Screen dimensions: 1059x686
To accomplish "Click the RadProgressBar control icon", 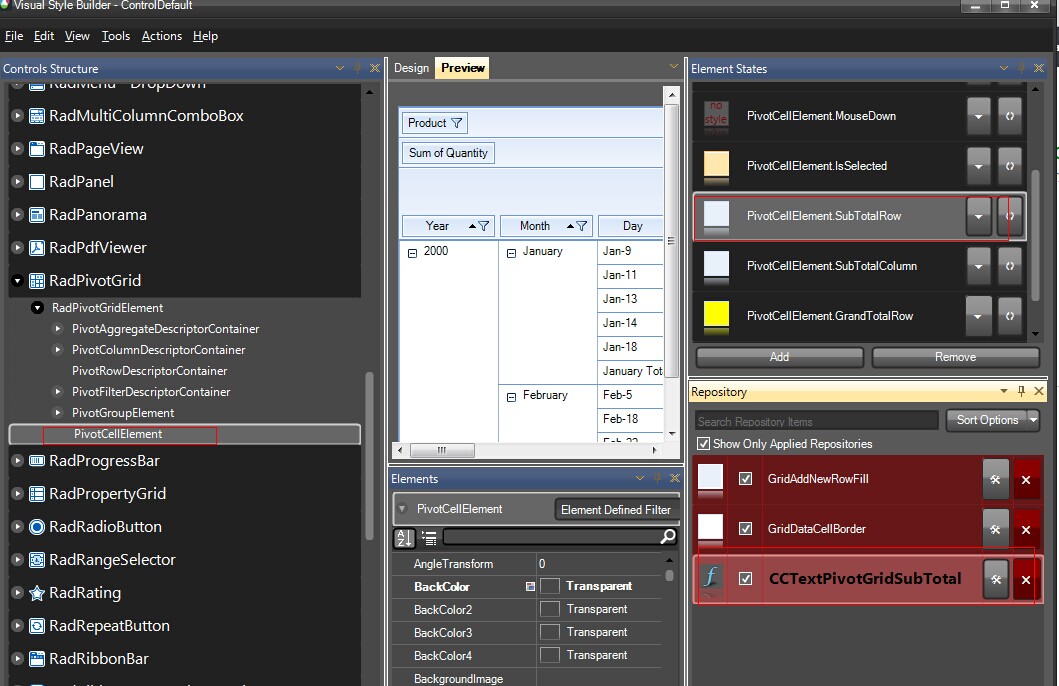I will pos(37,461).
